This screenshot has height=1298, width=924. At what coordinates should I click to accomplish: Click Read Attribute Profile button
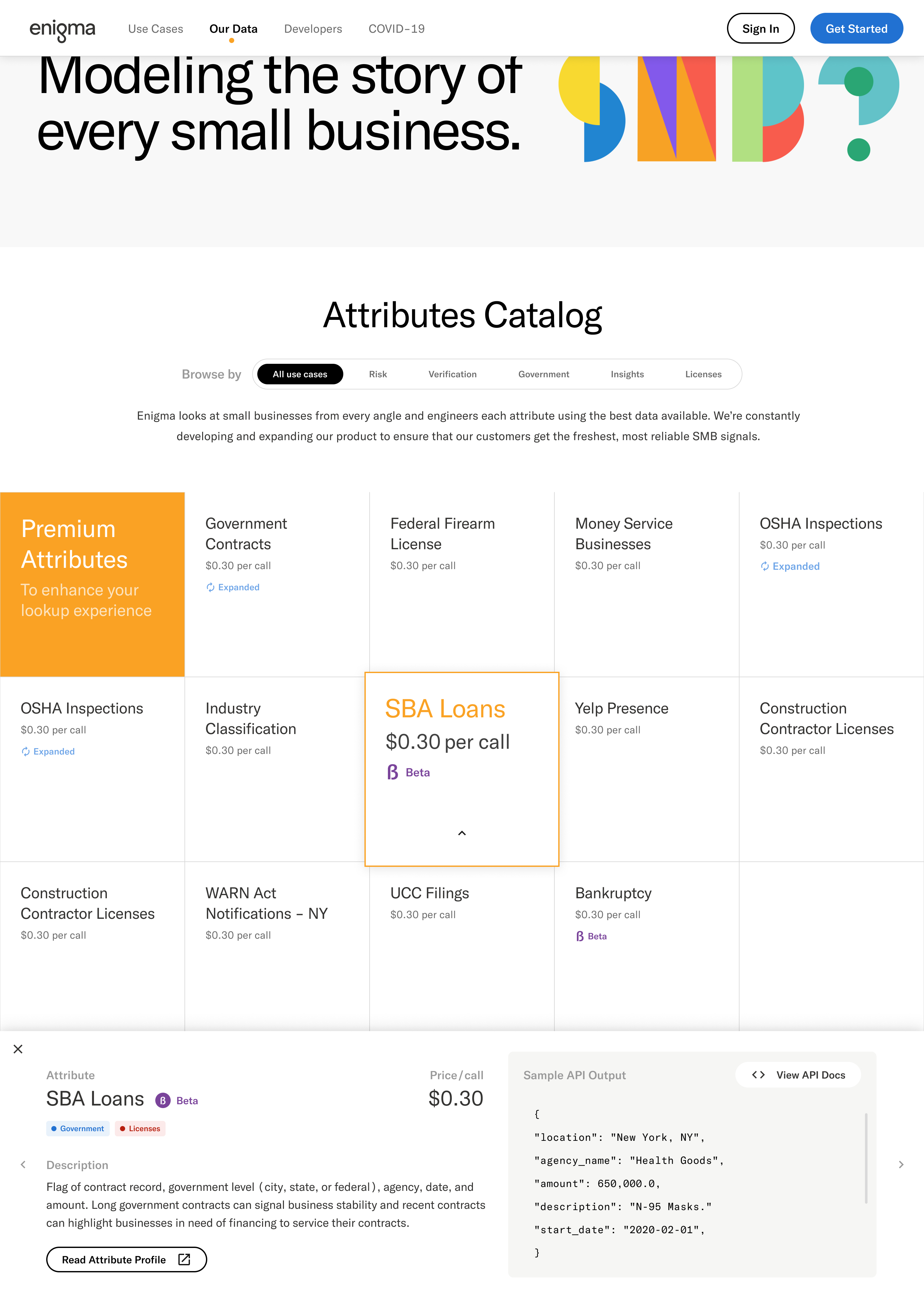(x=126, y=1260)
